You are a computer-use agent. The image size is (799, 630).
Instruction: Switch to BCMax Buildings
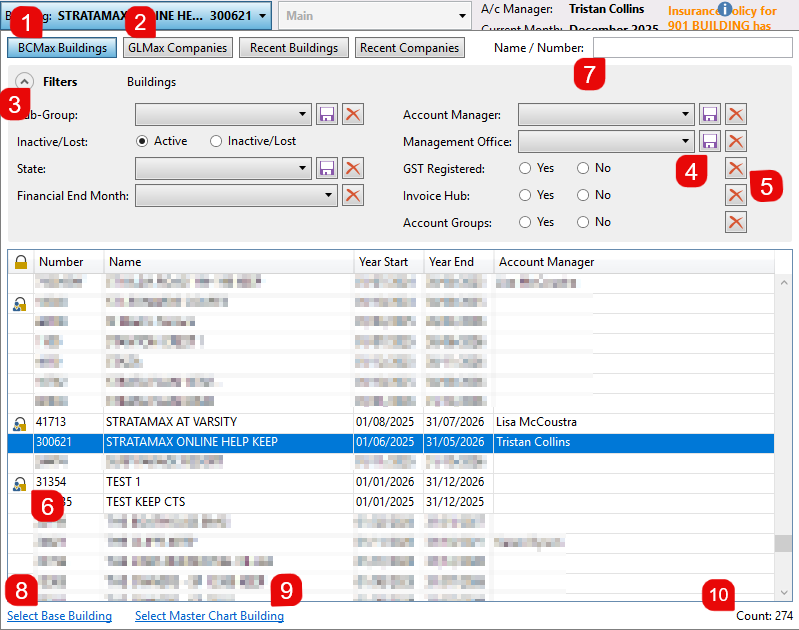pyautogui.click(x=62, y=48)
